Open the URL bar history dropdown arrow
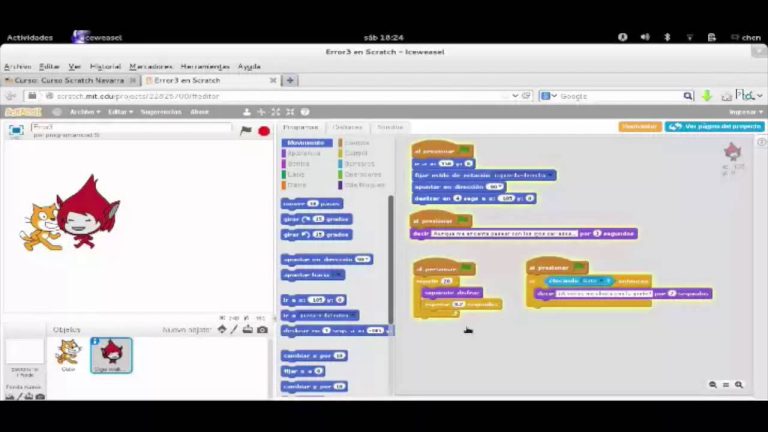 (515, 96)
